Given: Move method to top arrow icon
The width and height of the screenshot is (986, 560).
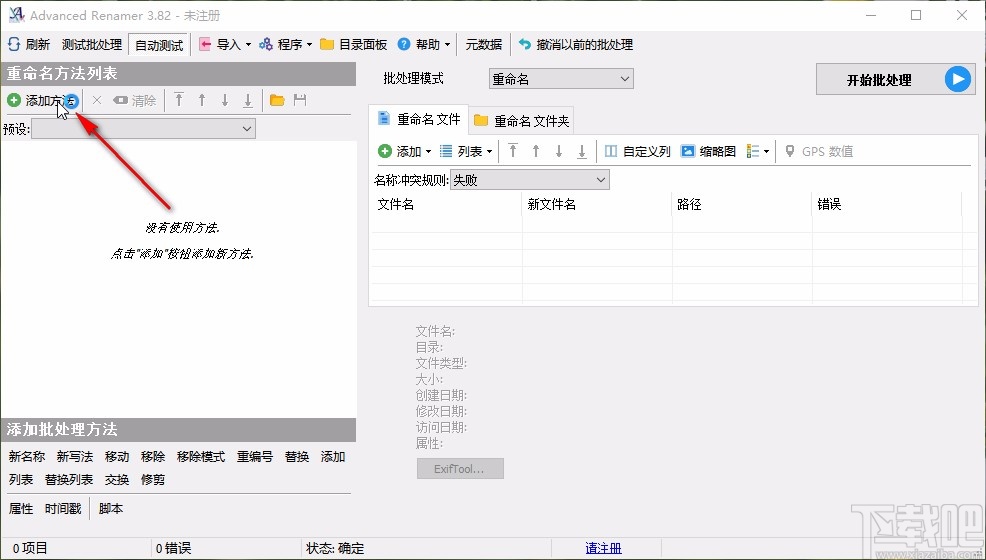Looking at the screenshot, I should [179, 100].
